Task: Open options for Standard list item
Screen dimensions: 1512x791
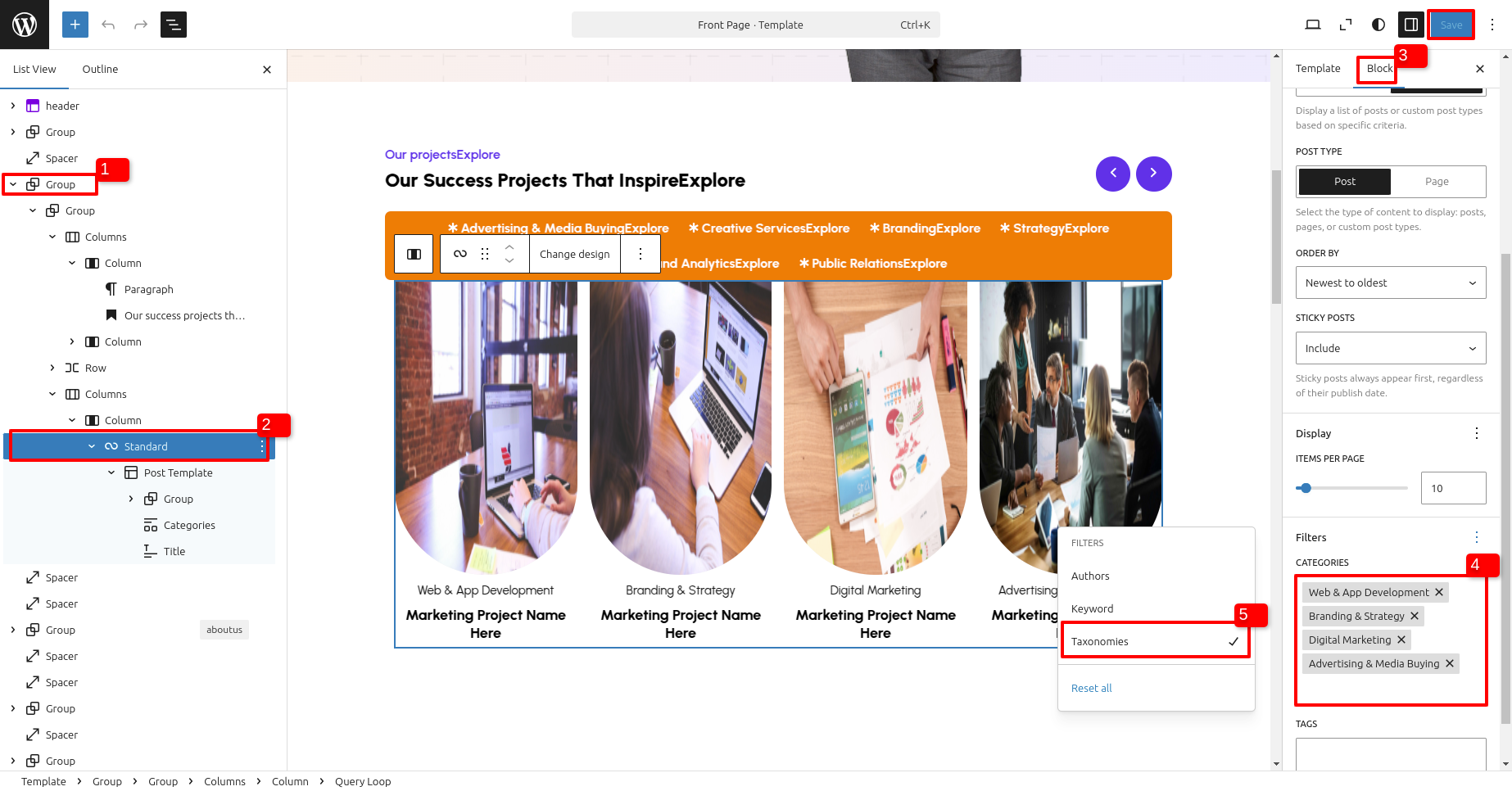Action: pyautogui.click(x=262, y=446)
